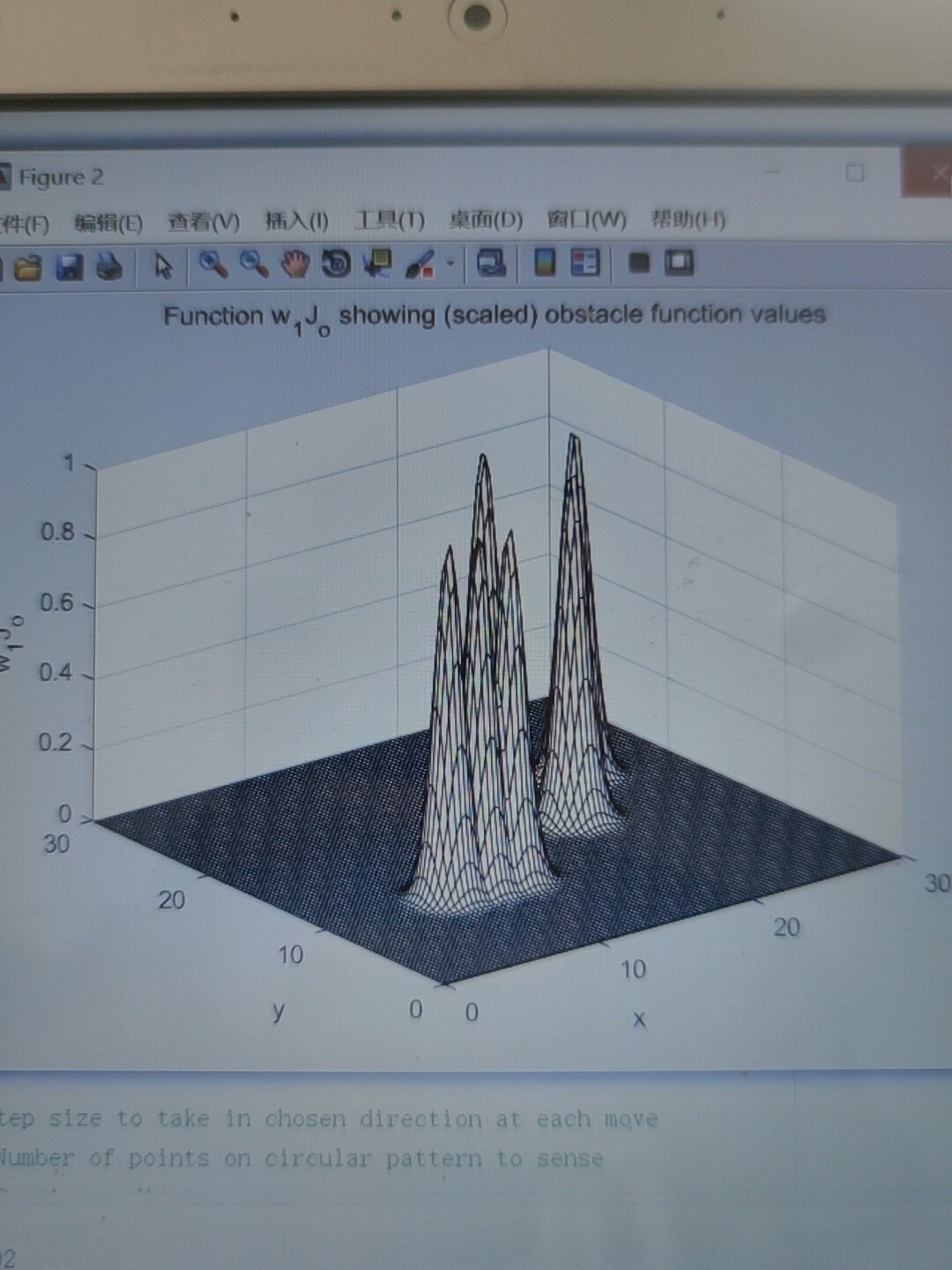Click the y axis label
The image size is (952, 1270).
click(x=279, y=1011)
